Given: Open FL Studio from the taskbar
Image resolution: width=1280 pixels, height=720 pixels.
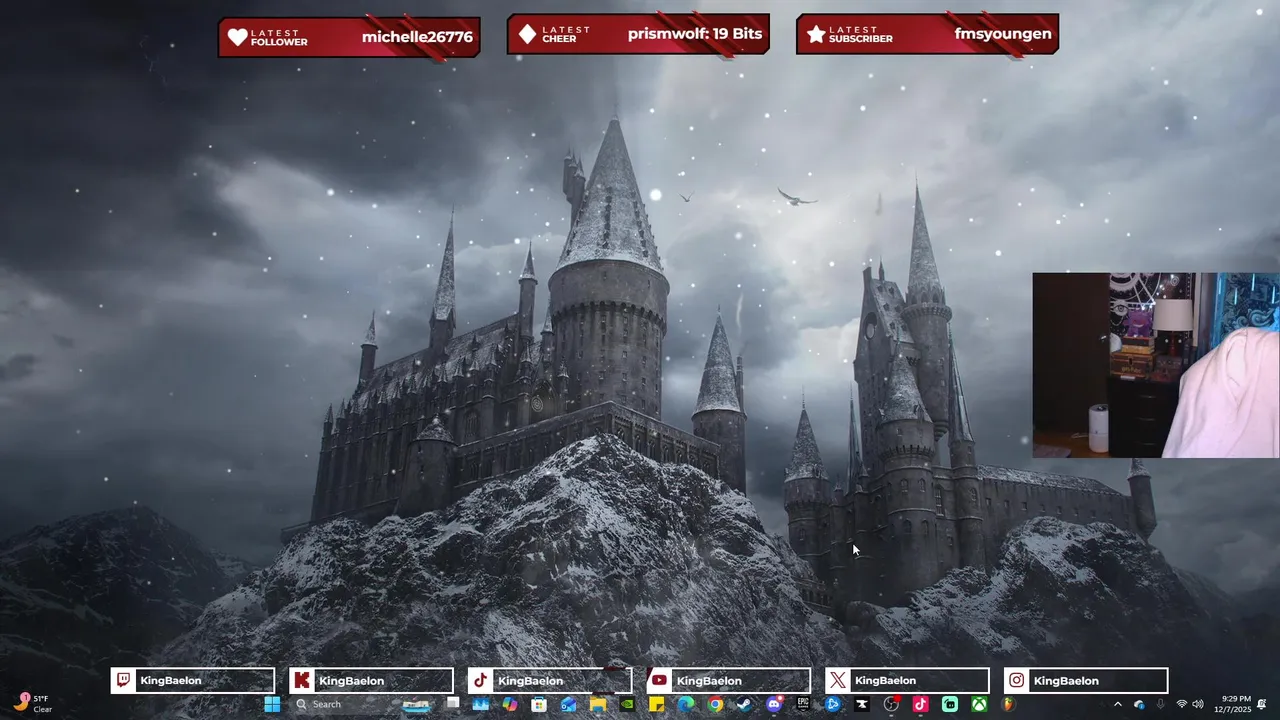Looking at the screenshot, I should tap(1008, 704).
